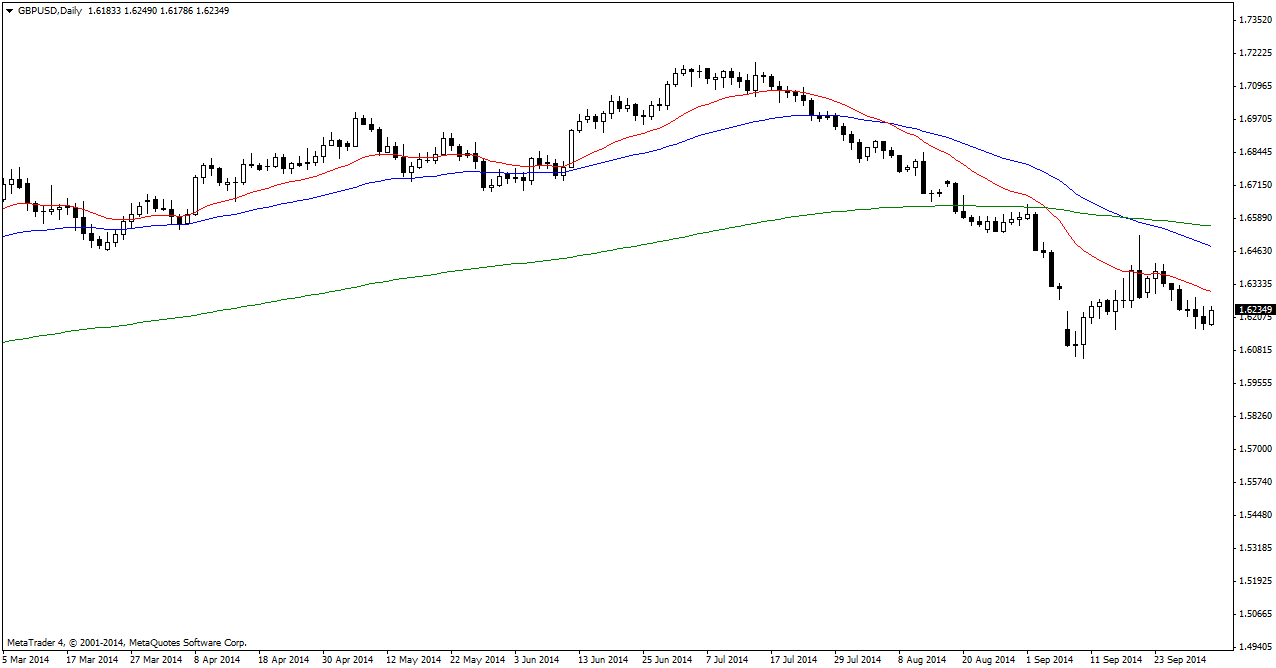Click the GBPUSD,Daily chart title text

click(50, 9)
